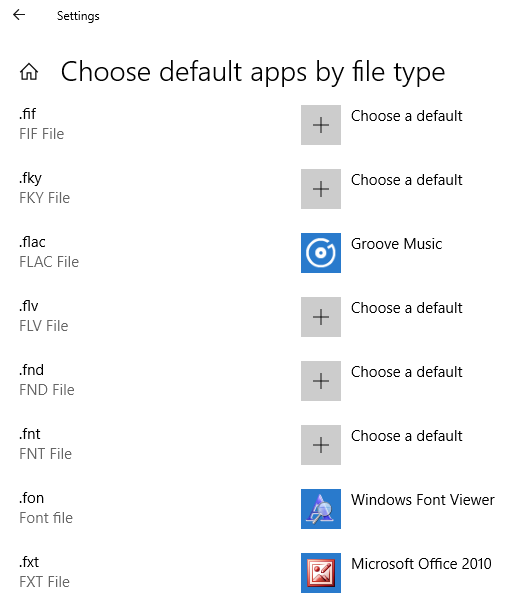Click the plus icon for .flv files
The image size is (518, 606).
click(321, 317)
